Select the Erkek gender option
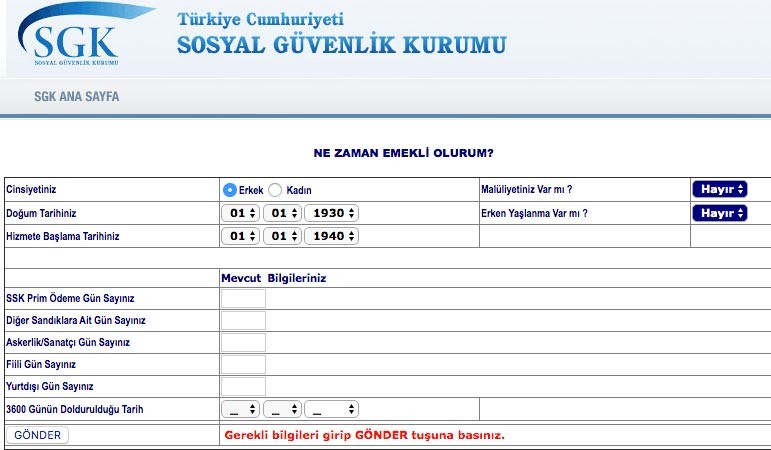Screen dimensions: 771x450 230,190
